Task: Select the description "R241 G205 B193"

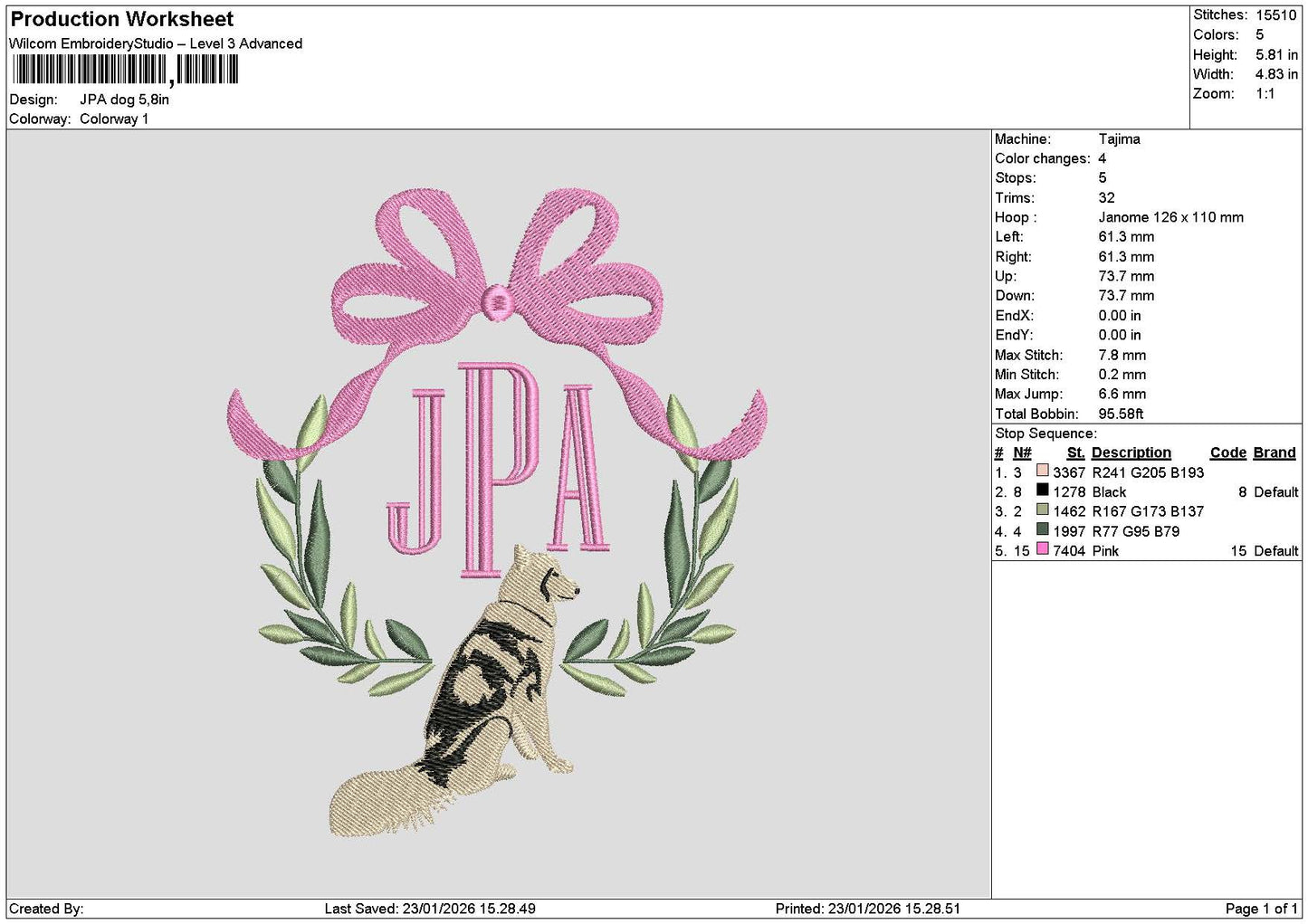Action: pos(1148,472)
